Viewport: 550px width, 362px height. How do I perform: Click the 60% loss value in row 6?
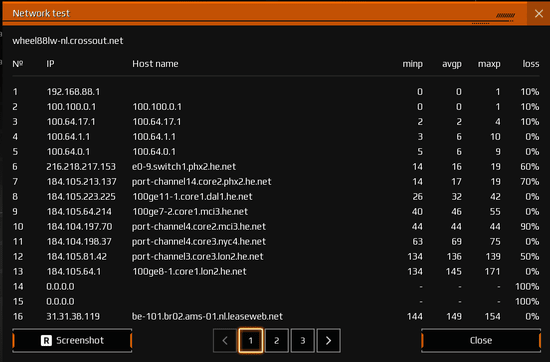pyautogui.click(x=530, y=167)
